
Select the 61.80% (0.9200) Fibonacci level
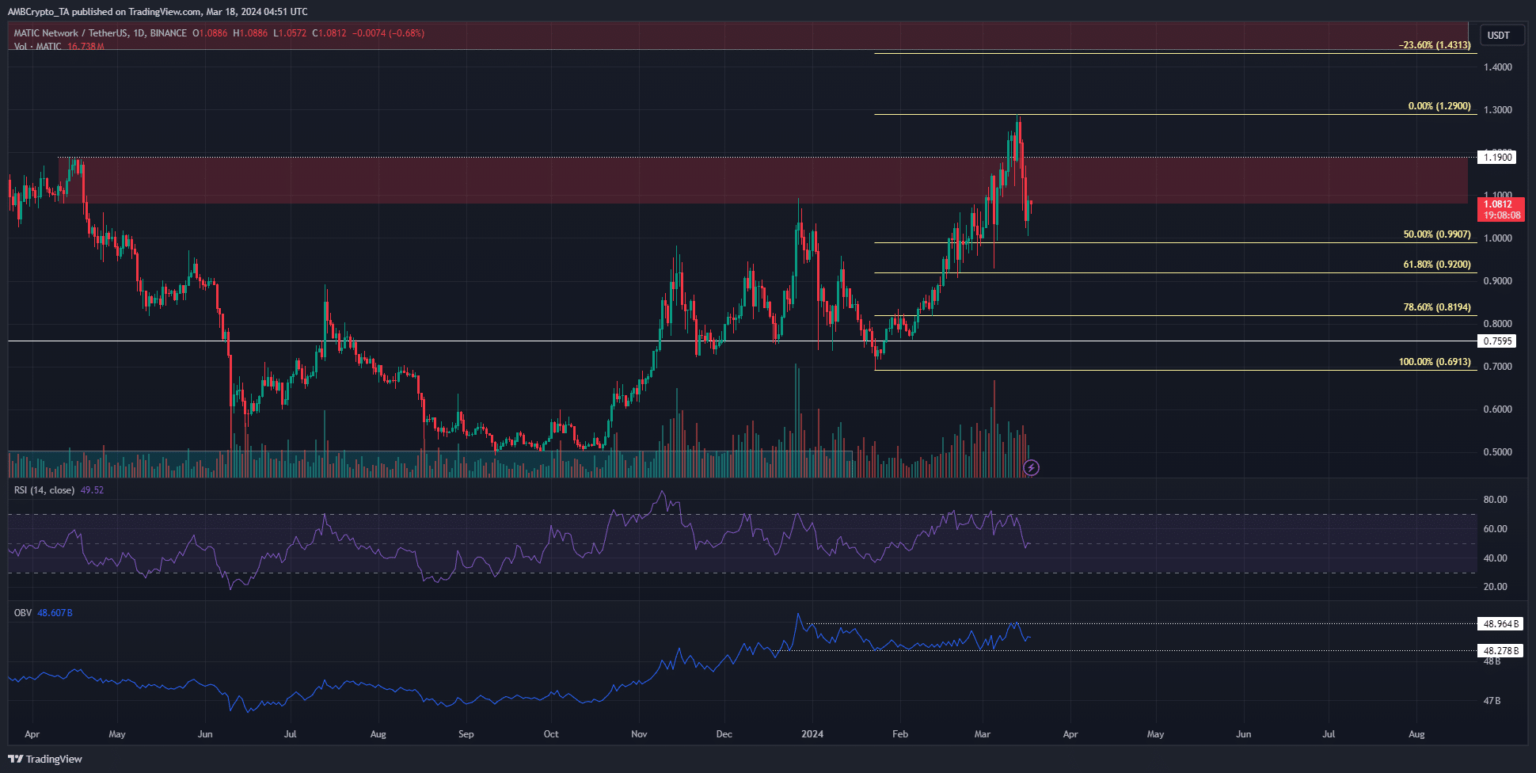coord(1439,266)
